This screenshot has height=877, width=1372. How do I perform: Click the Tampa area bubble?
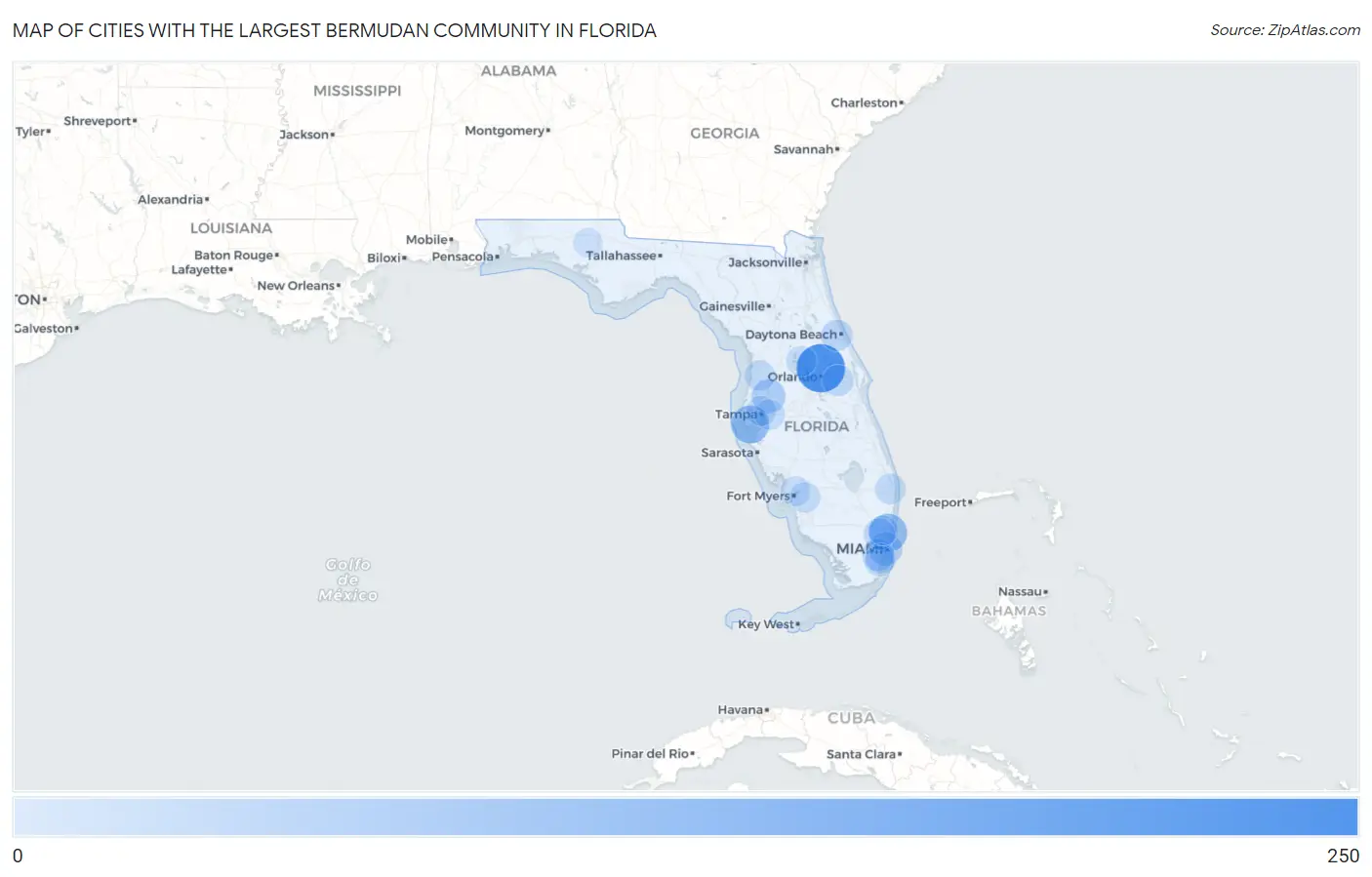(x=750, y=424)
